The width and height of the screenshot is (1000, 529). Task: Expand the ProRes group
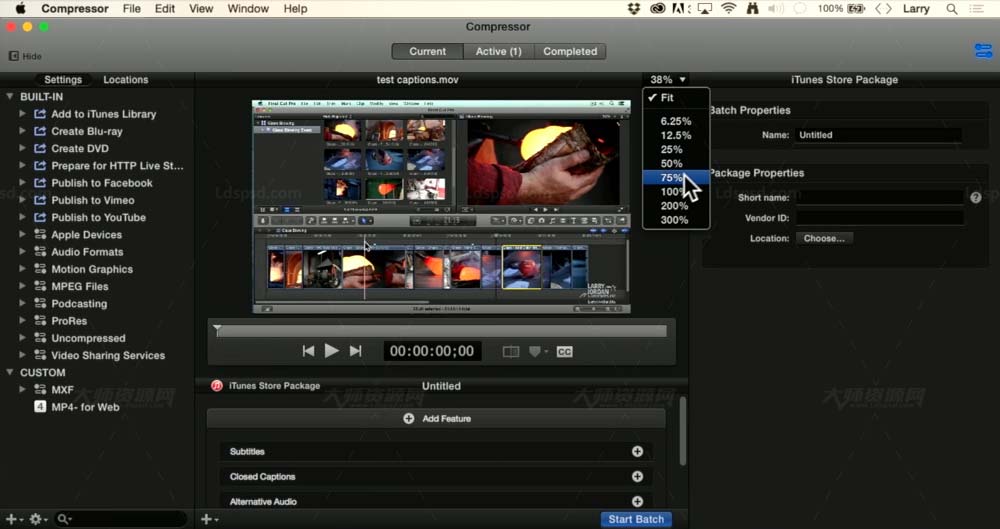click(x=22, y=320)
